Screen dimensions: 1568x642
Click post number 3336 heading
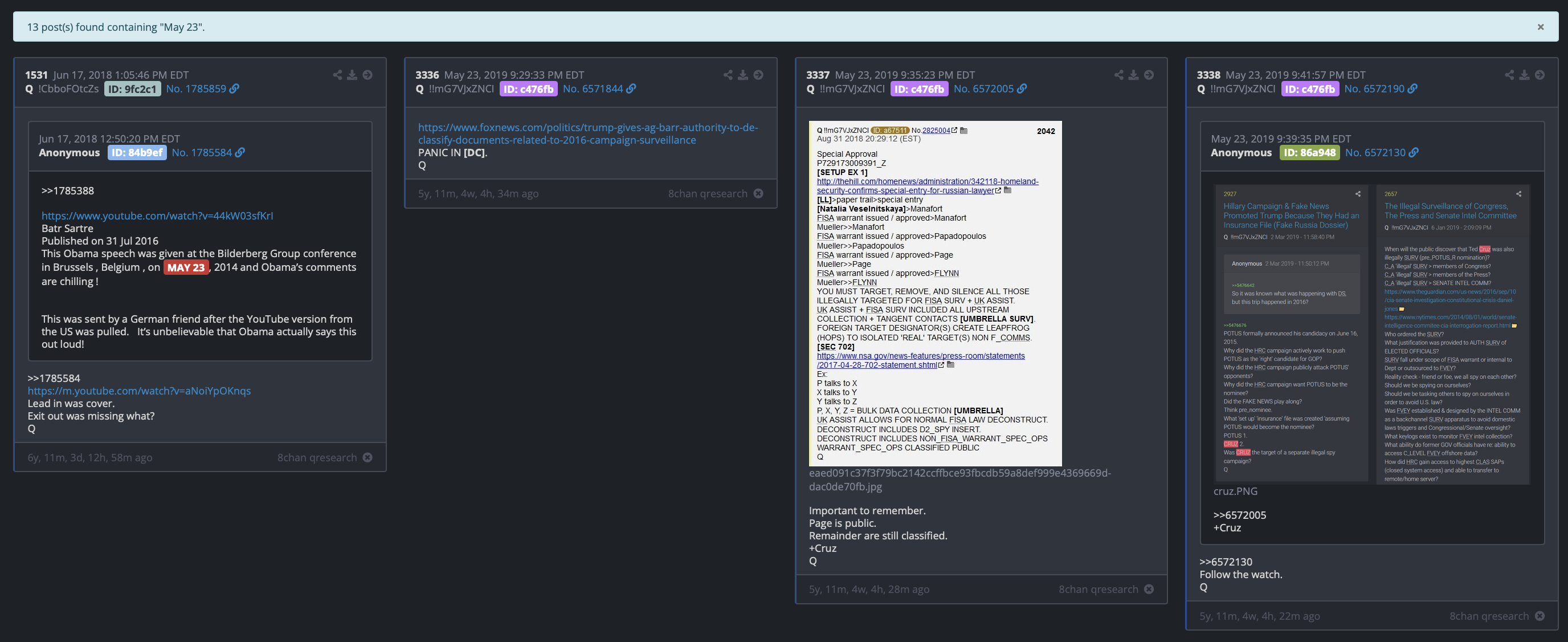[x=427, y=75]
